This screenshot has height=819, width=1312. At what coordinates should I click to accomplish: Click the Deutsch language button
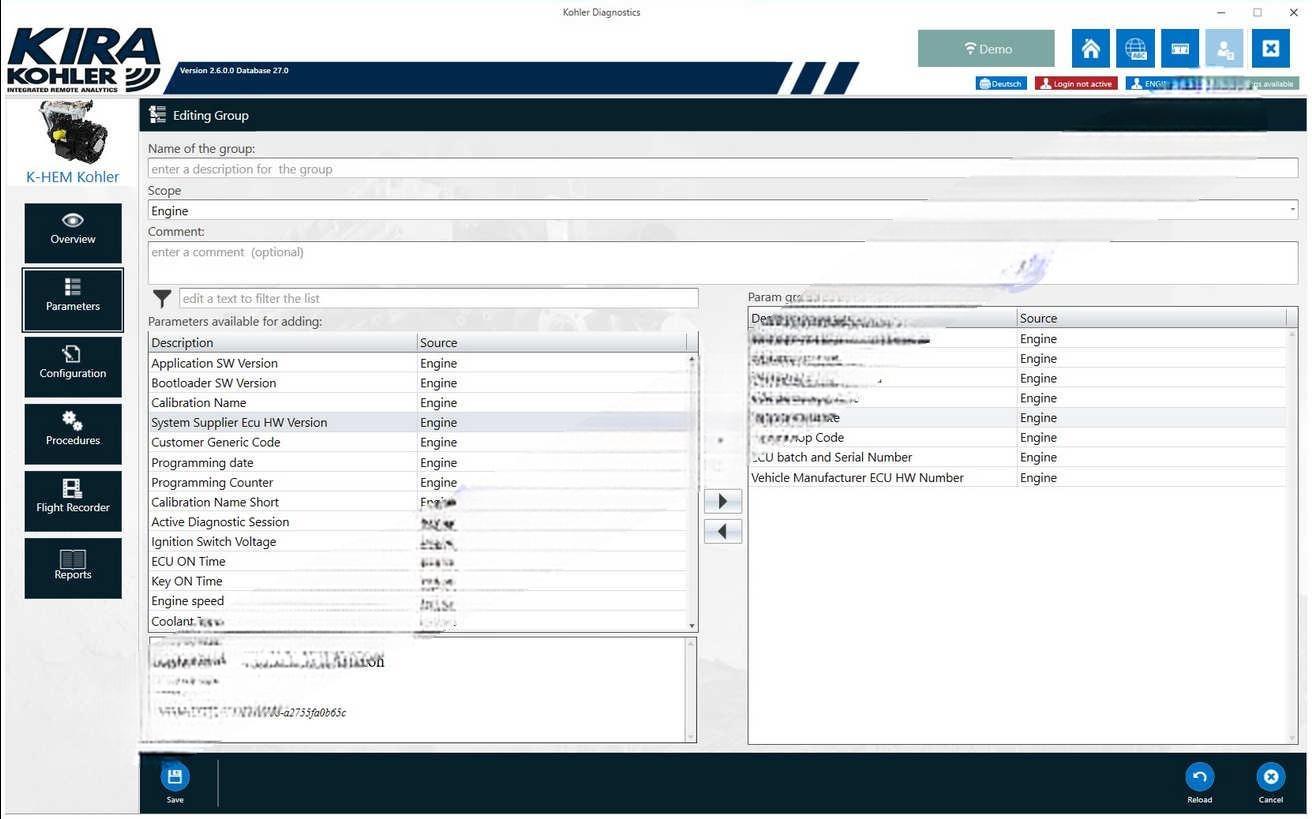click(1001, 84)
